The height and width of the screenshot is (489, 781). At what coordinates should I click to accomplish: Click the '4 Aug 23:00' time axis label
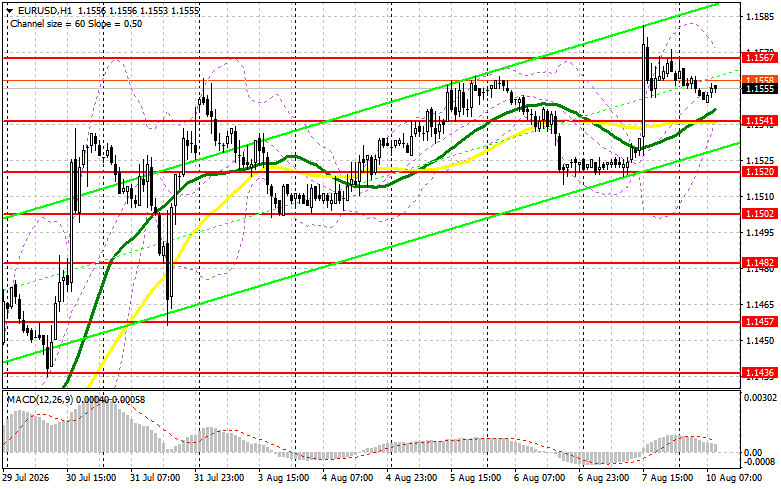point(411,478)
